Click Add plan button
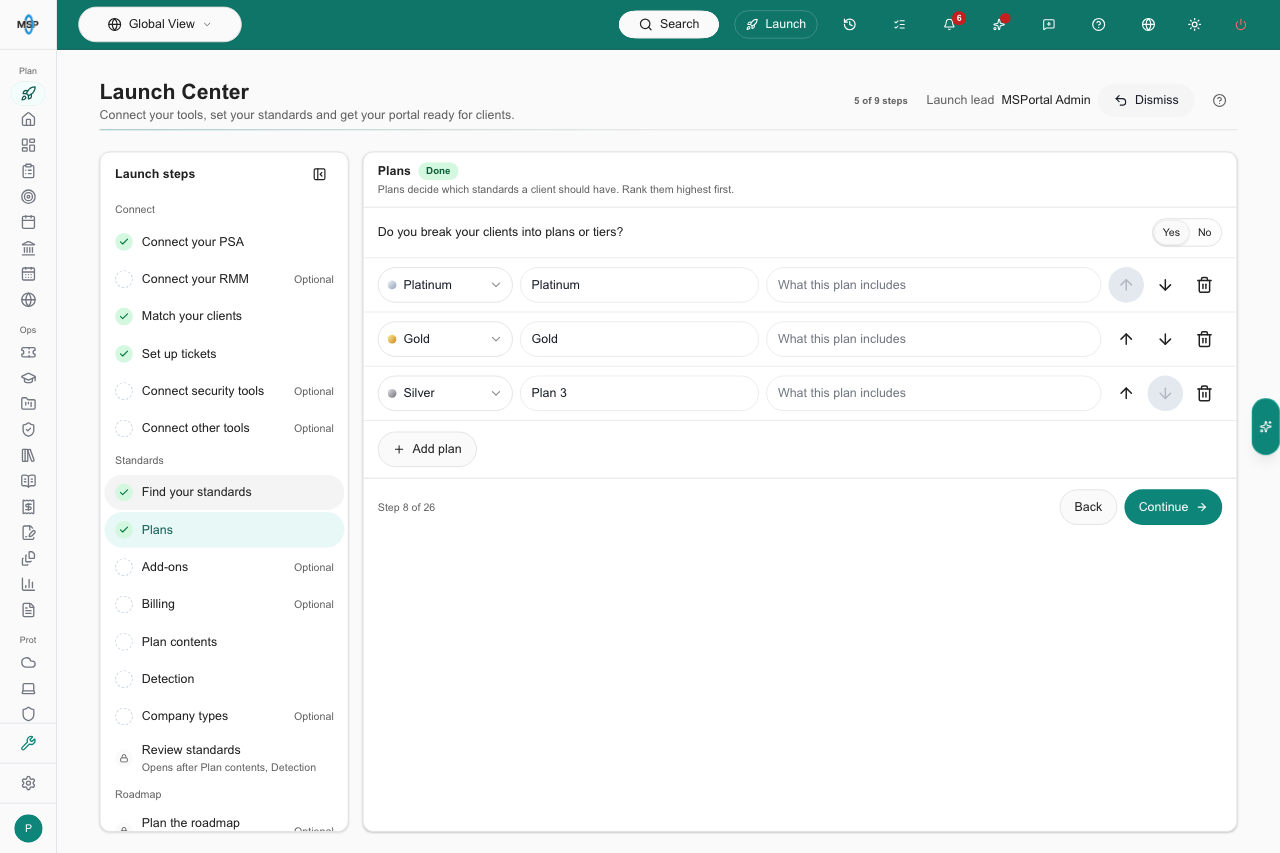The image size is (1280, 853). [x=427, y=449]
